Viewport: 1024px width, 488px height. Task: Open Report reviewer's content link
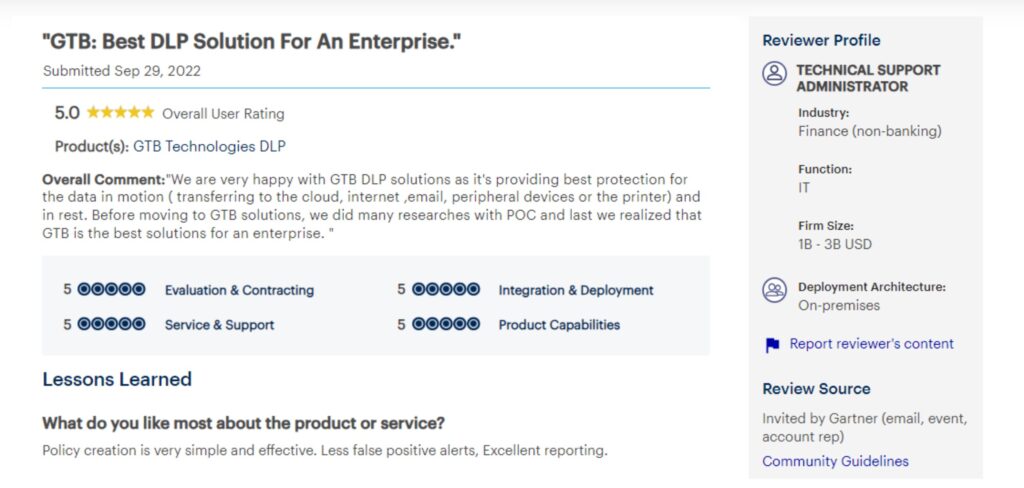(x=871, y=344)
